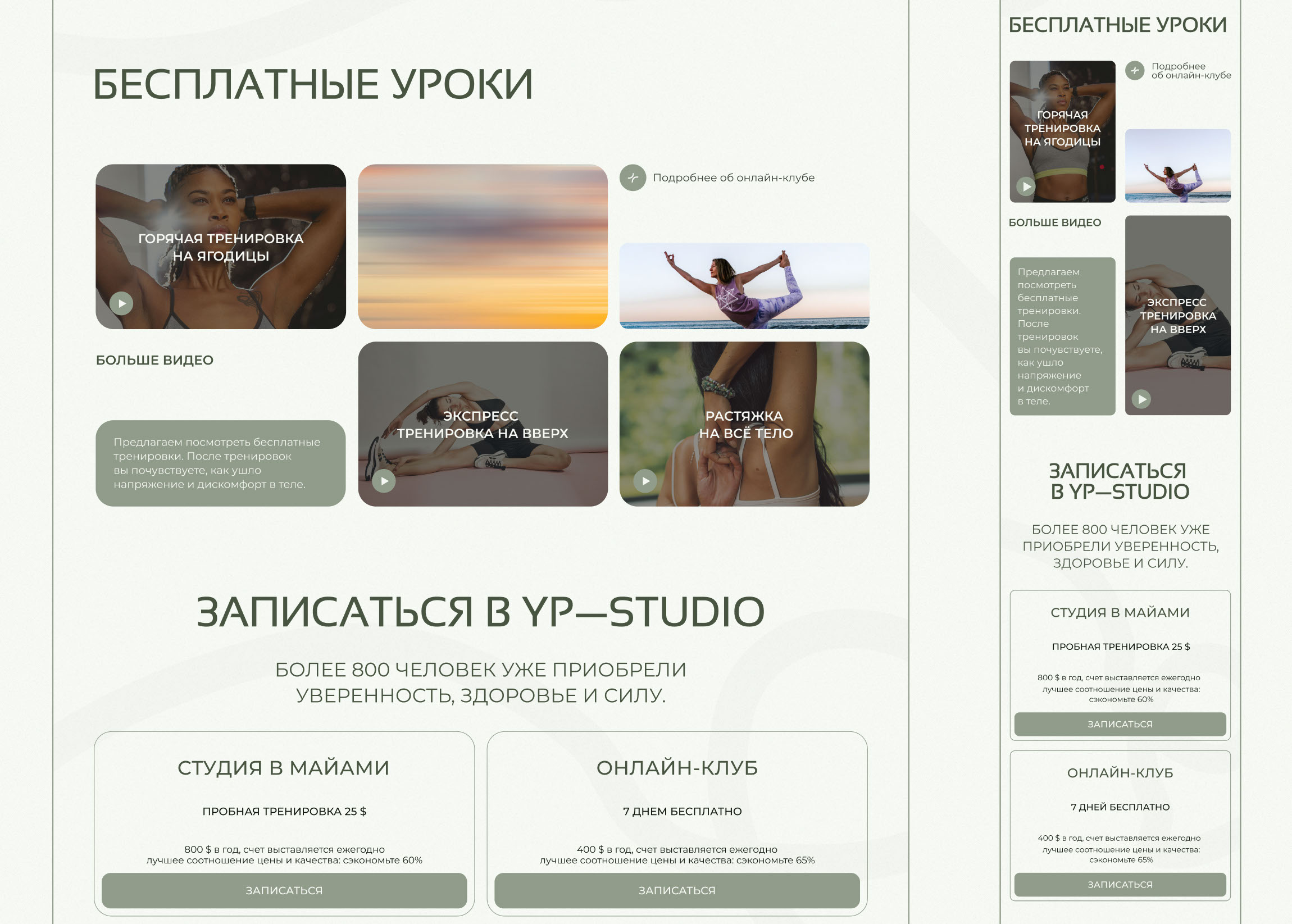This screenshot has height=924, width=1292.
Task: Click БОЛЬШЕ ВИДЕО text in mobile layout
Action: point(1054,222)
